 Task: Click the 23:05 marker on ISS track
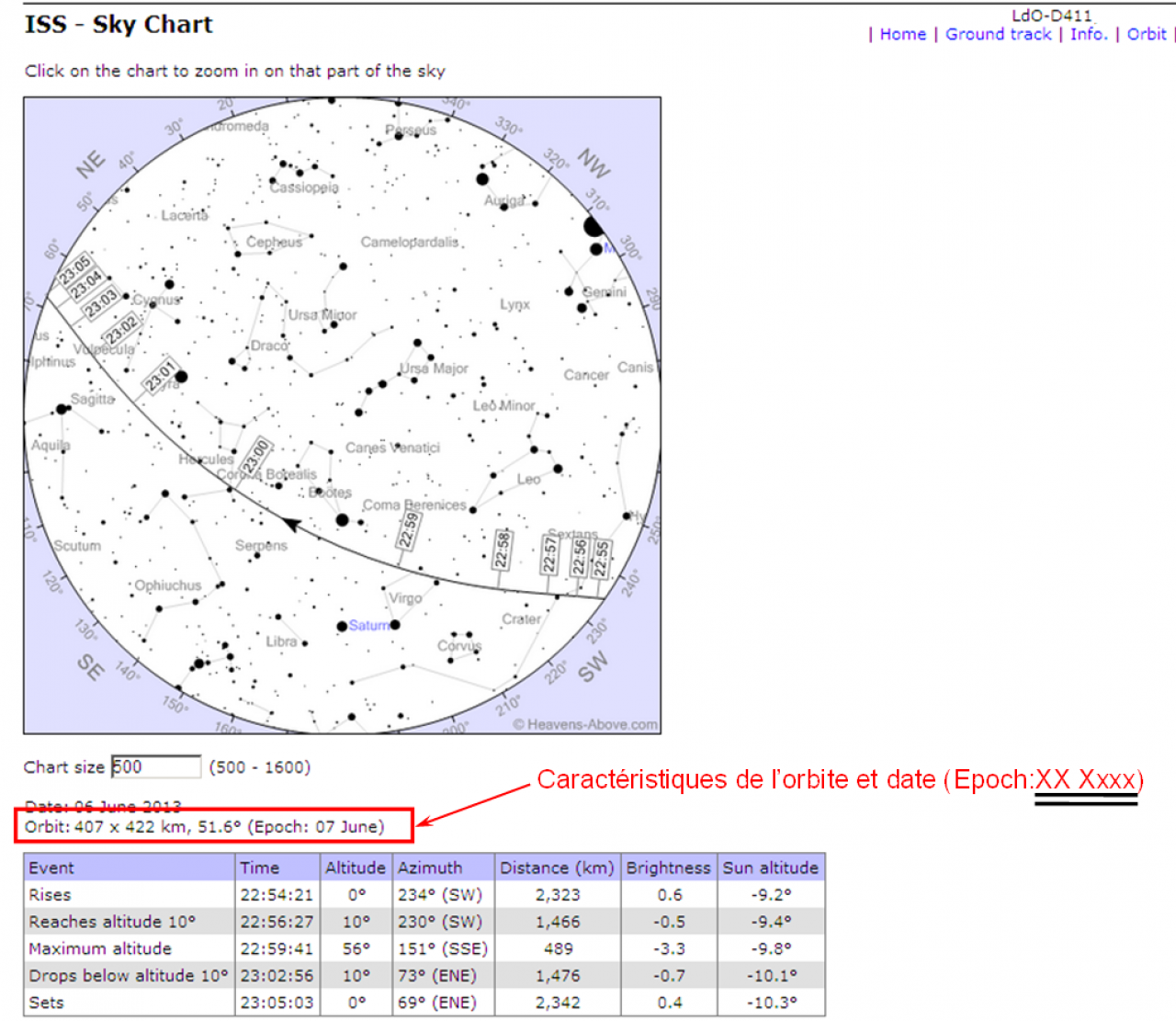[74, 270]
